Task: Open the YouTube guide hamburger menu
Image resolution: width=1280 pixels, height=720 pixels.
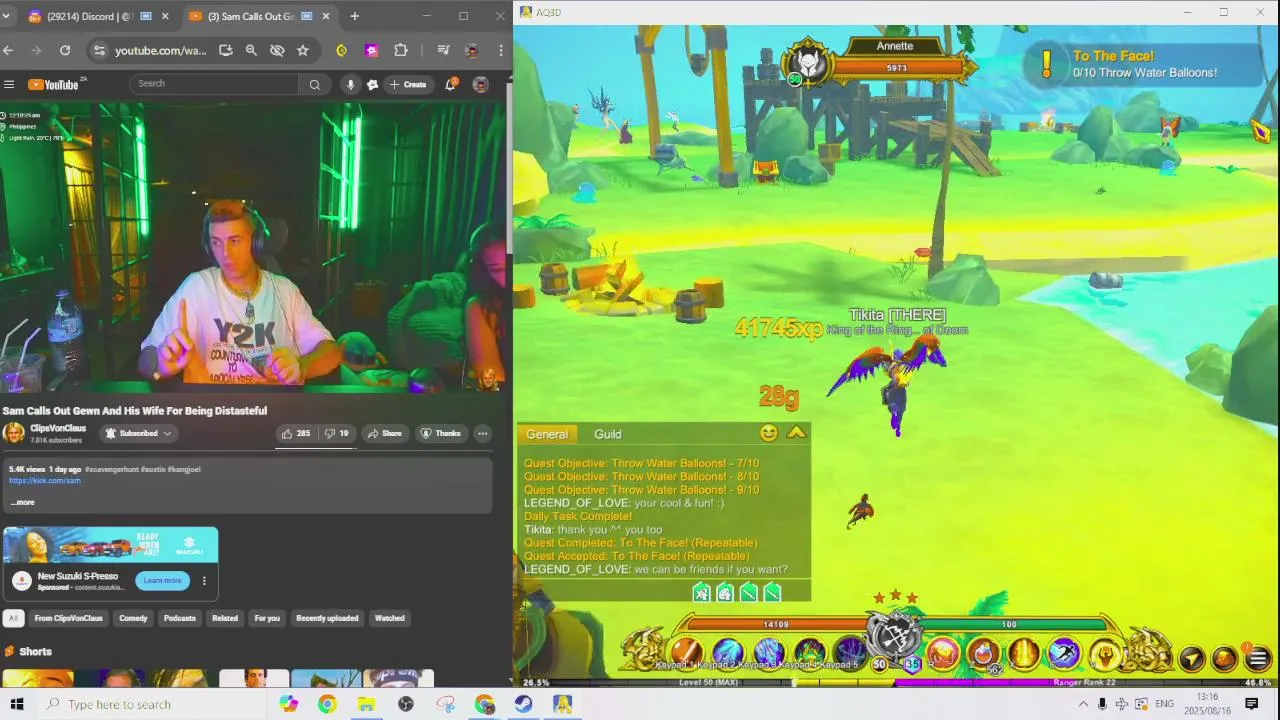Action: (9, 84)
